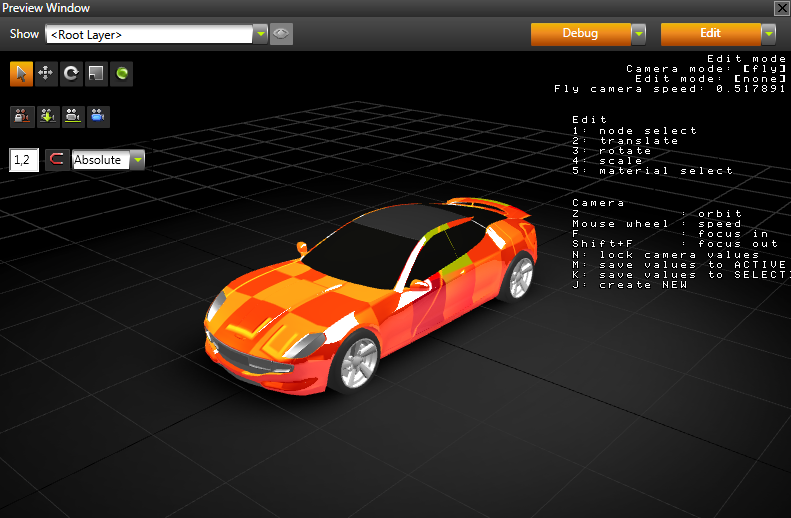Screen dimensions: 791x518
Task: Choose the rotate tool icon
Action: (71, 73)
